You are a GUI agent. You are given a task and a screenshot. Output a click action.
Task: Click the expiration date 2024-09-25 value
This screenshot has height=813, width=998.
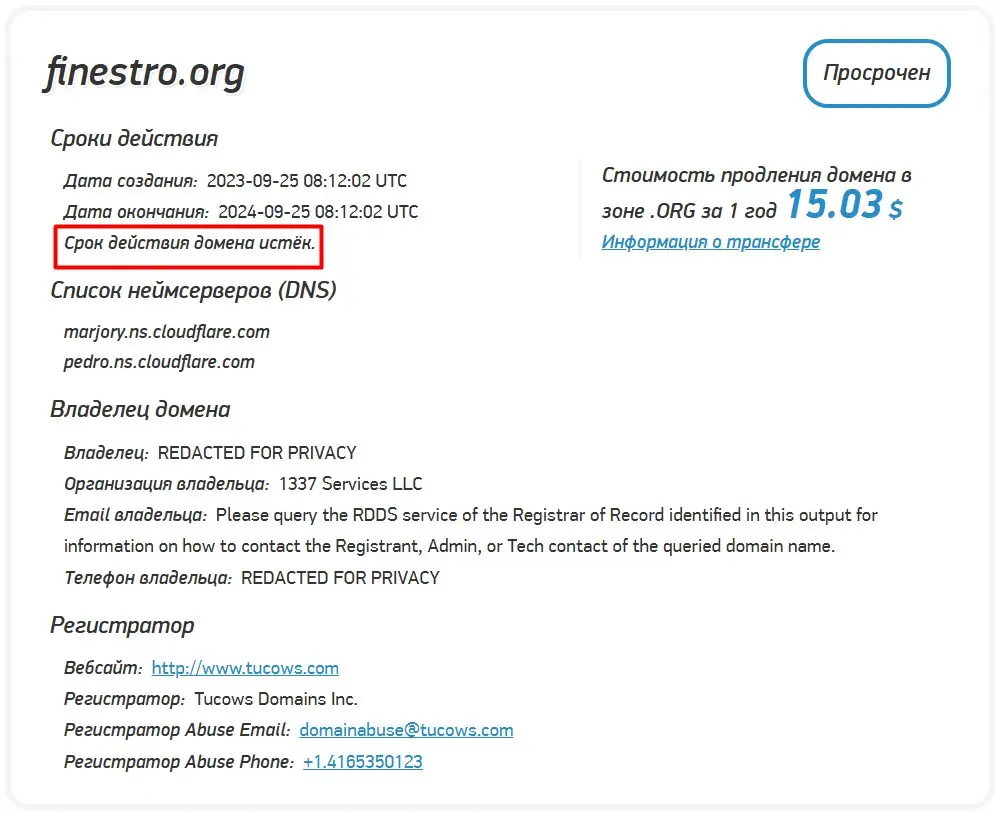click(317, 212)
